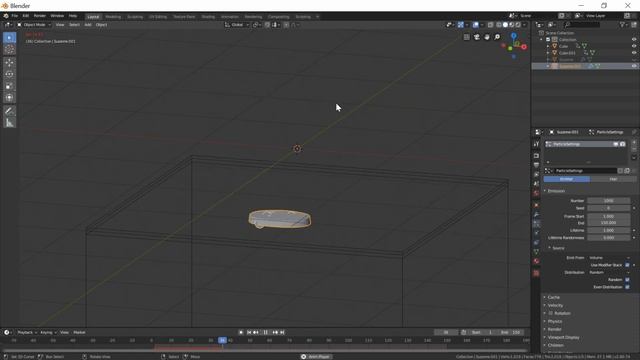Switch to the Modeling workspace tab

tap(113, 17)
